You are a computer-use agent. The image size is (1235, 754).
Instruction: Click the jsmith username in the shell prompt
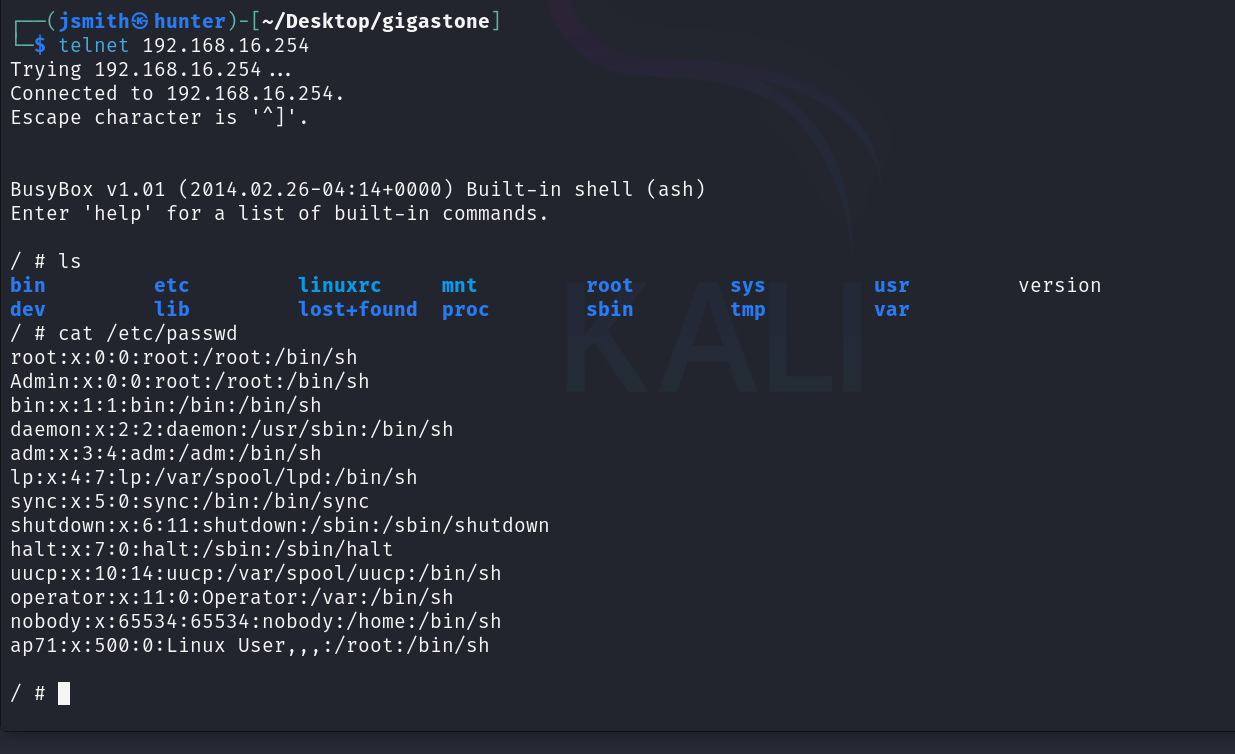[94, 21]
